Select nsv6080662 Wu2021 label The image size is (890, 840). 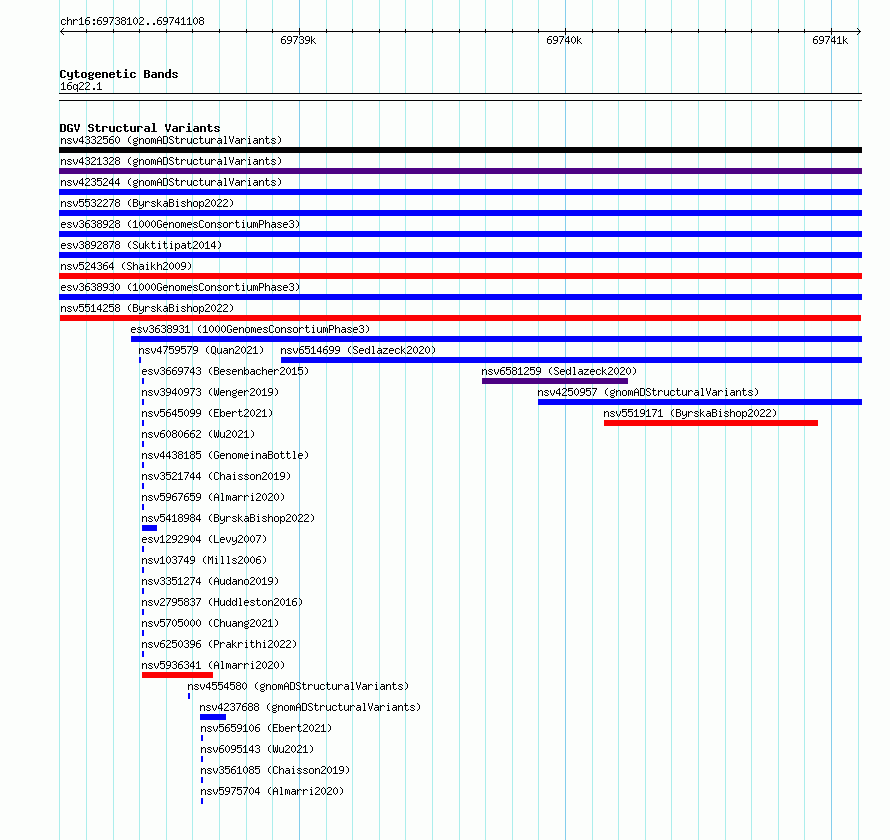(198, 434)
